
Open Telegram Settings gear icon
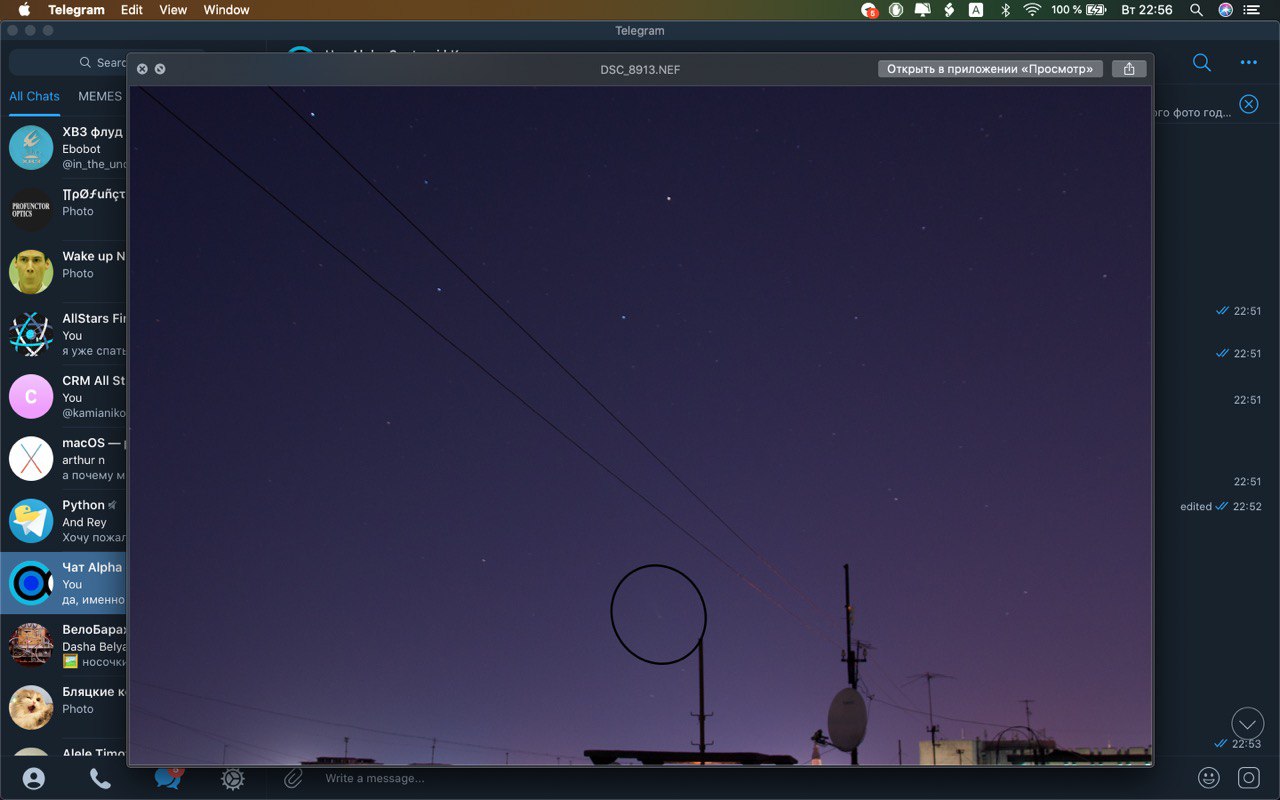pos(233,778)
